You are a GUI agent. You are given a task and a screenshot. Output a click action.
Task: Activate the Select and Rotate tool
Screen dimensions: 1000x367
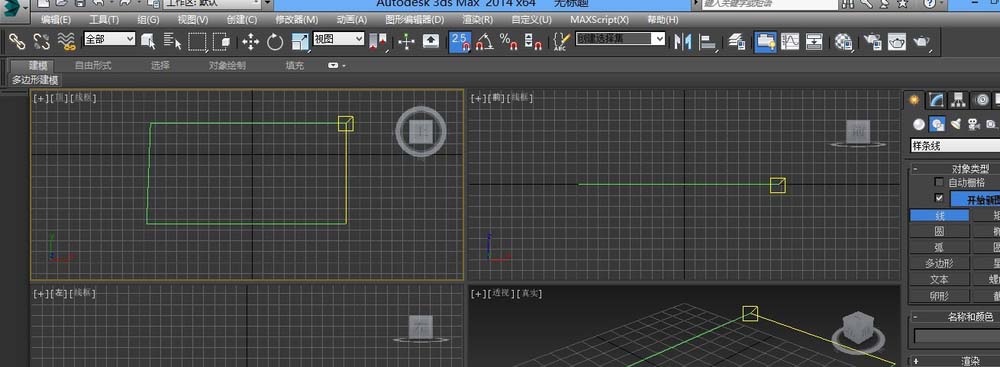coord(275,42)
